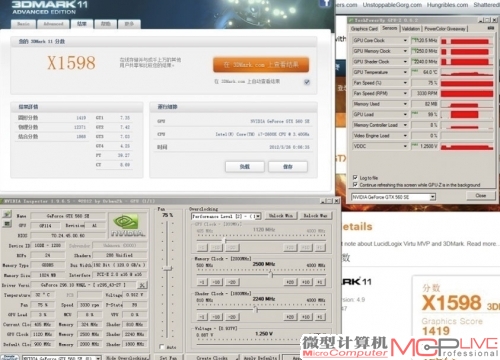Click Hide Overclocking button in Inspector
This screenshot has width=500, height=360.
(127, 358)
